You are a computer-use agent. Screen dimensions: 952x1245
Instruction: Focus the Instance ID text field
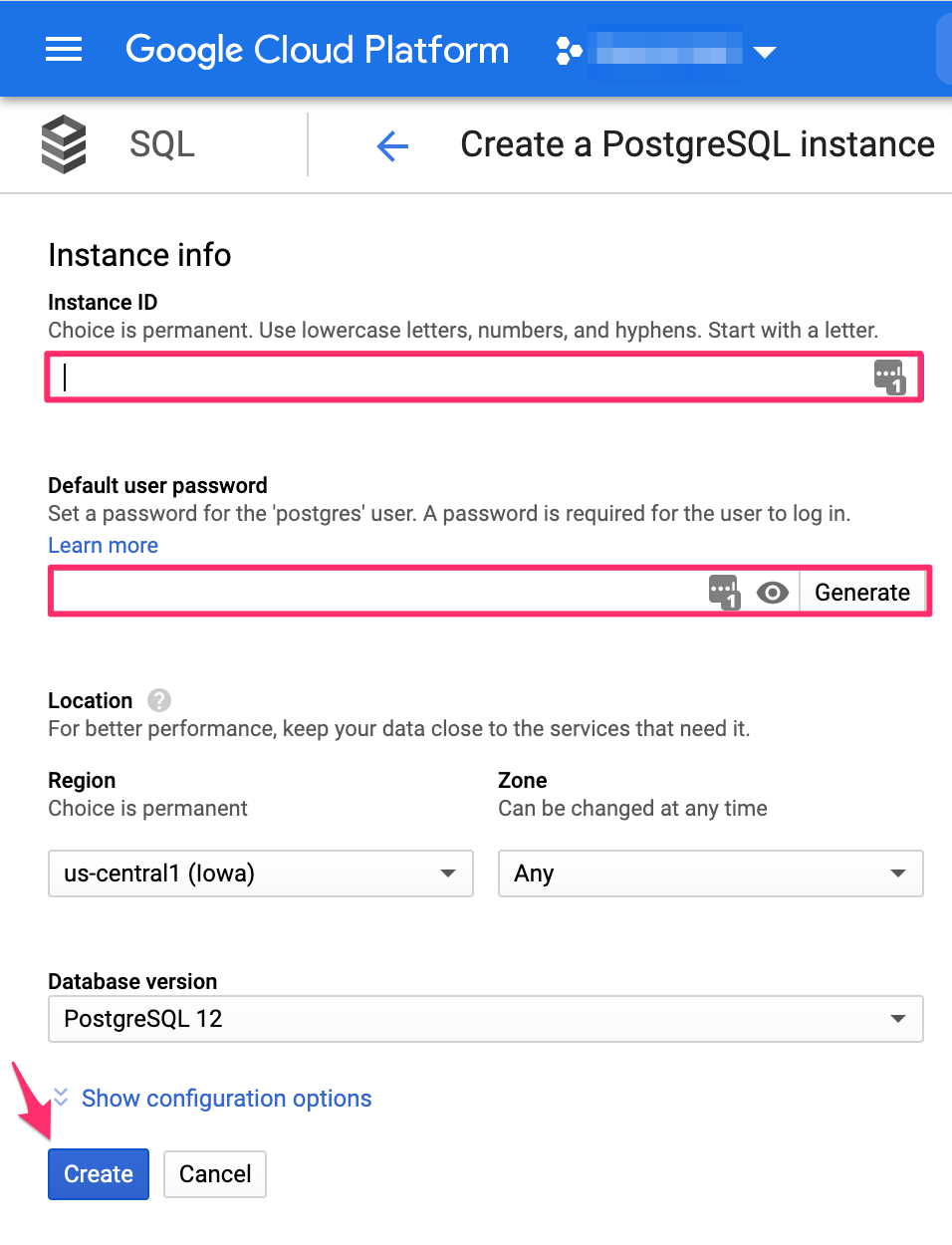coord(458,376)
